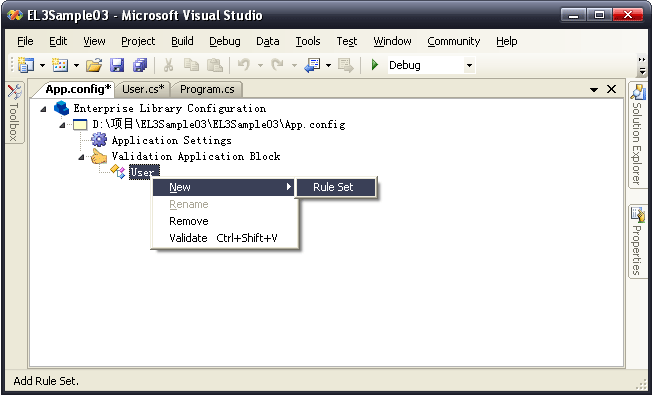Select Enterprise Library Configuration tree label
Image resolution: width=653 pixels, height=396 pixels.
[x=169, y=109]
